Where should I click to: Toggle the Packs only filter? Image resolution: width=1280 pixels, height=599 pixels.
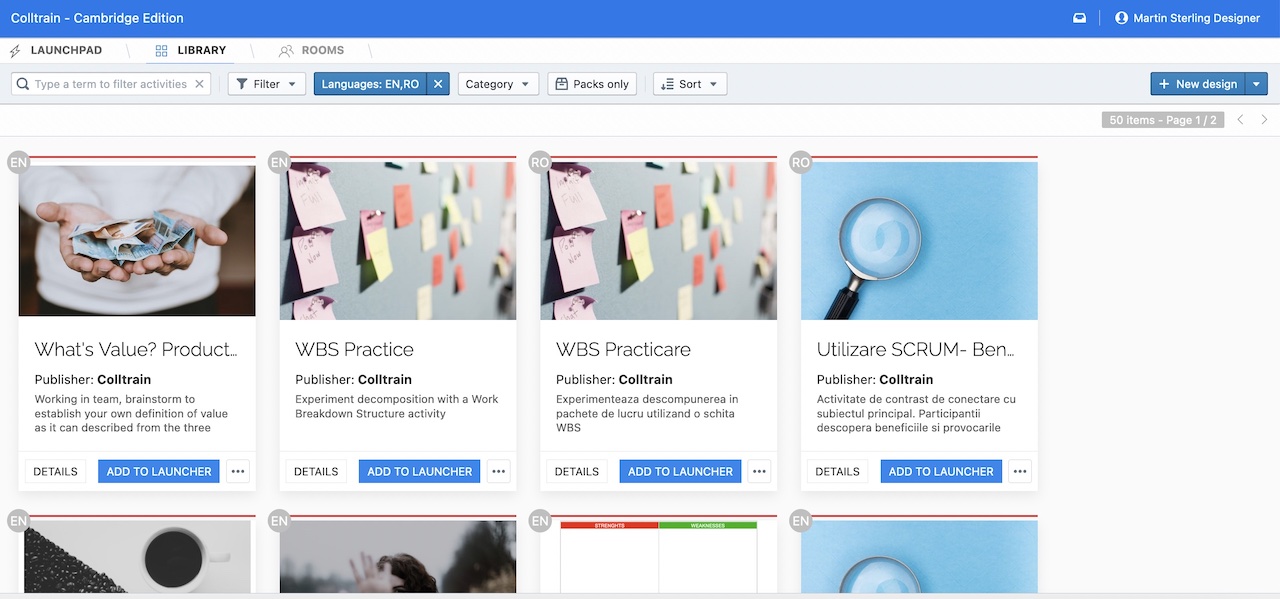(592, 84)
